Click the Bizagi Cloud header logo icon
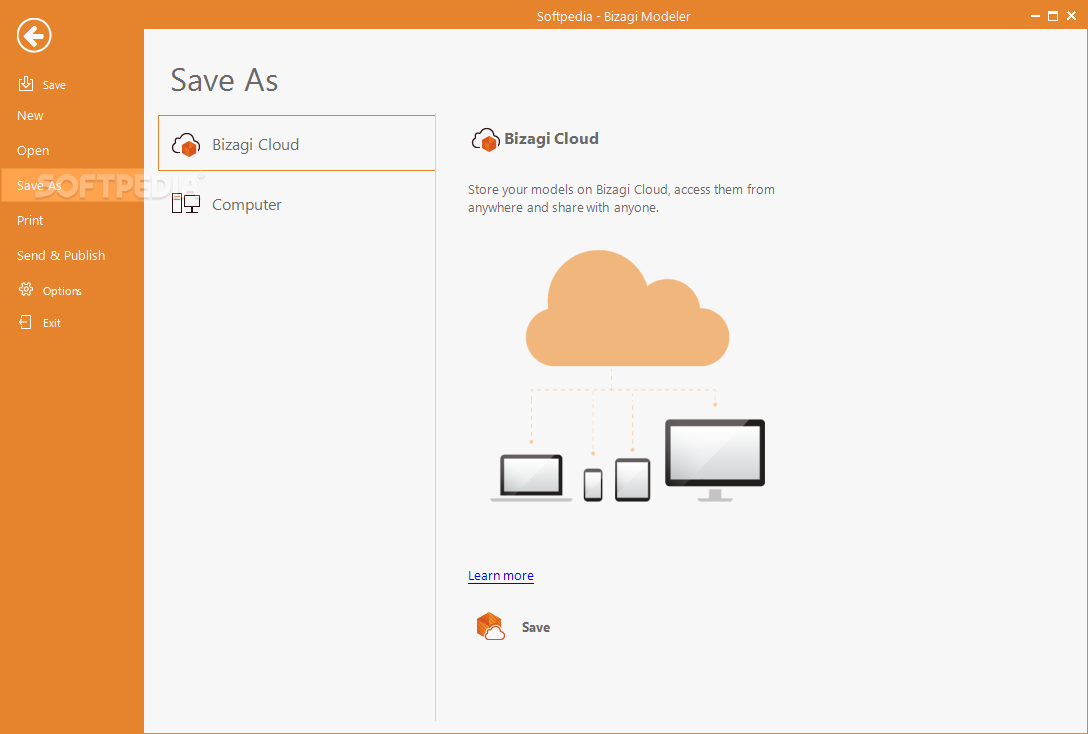 [486, 139]
